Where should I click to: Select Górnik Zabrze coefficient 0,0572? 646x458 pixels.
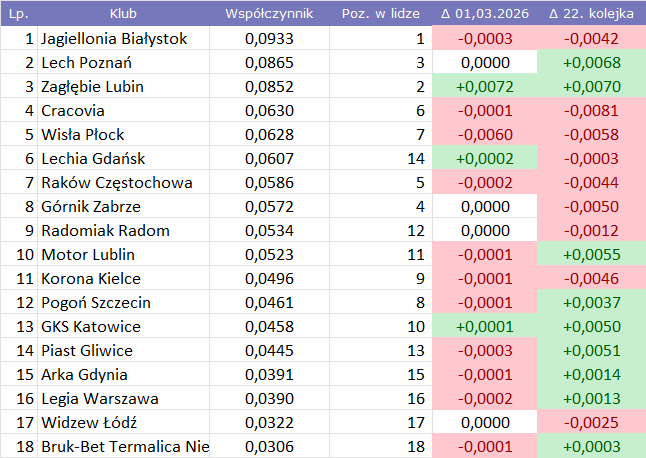[x=269, y=207]
